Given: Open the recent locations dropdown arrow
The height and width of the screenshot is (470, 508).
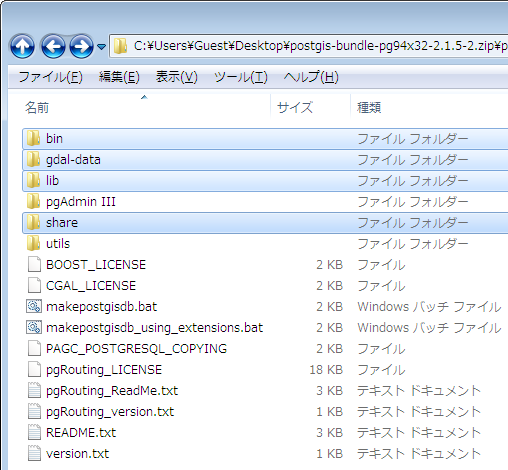Looking at the screenshot, I should tap(101, 47).
